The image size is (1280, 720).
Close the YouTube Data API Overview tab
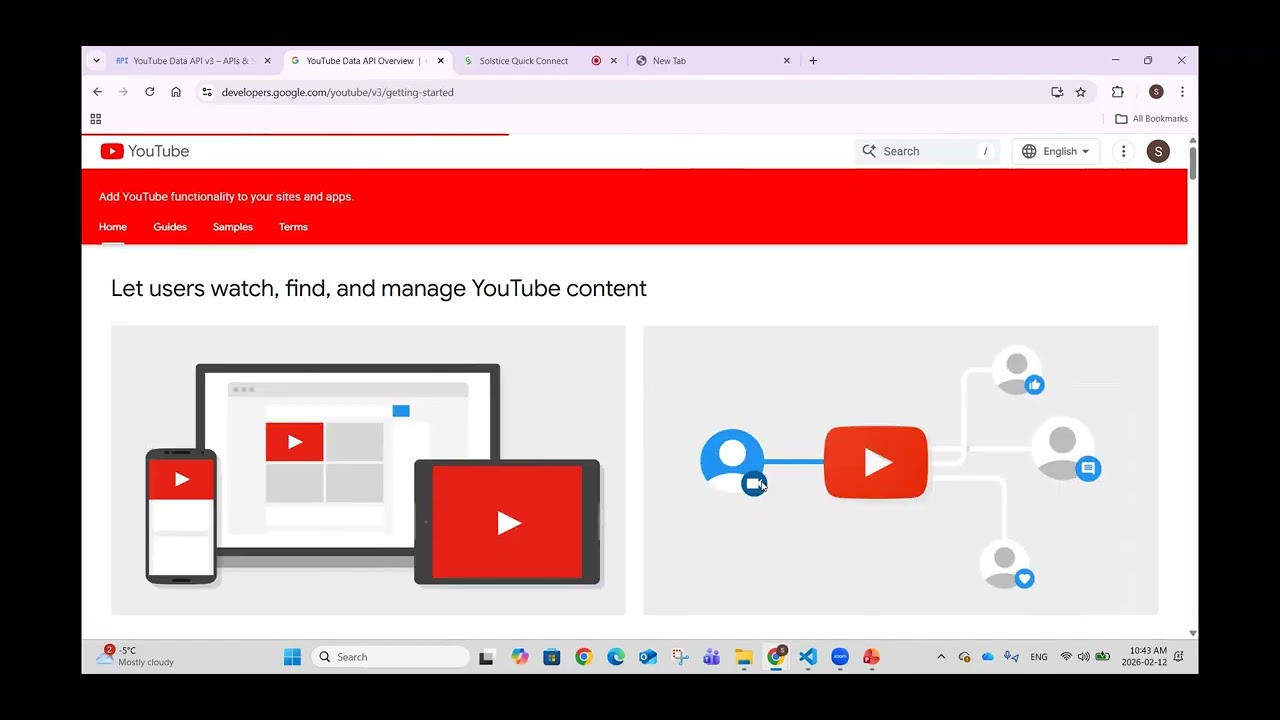[440, 61]
